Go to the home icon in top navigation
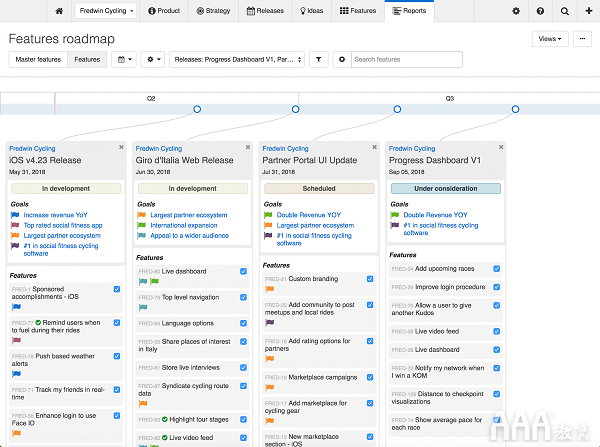The width and height of the screenshot is (600, 447). (x=59, y=11)
